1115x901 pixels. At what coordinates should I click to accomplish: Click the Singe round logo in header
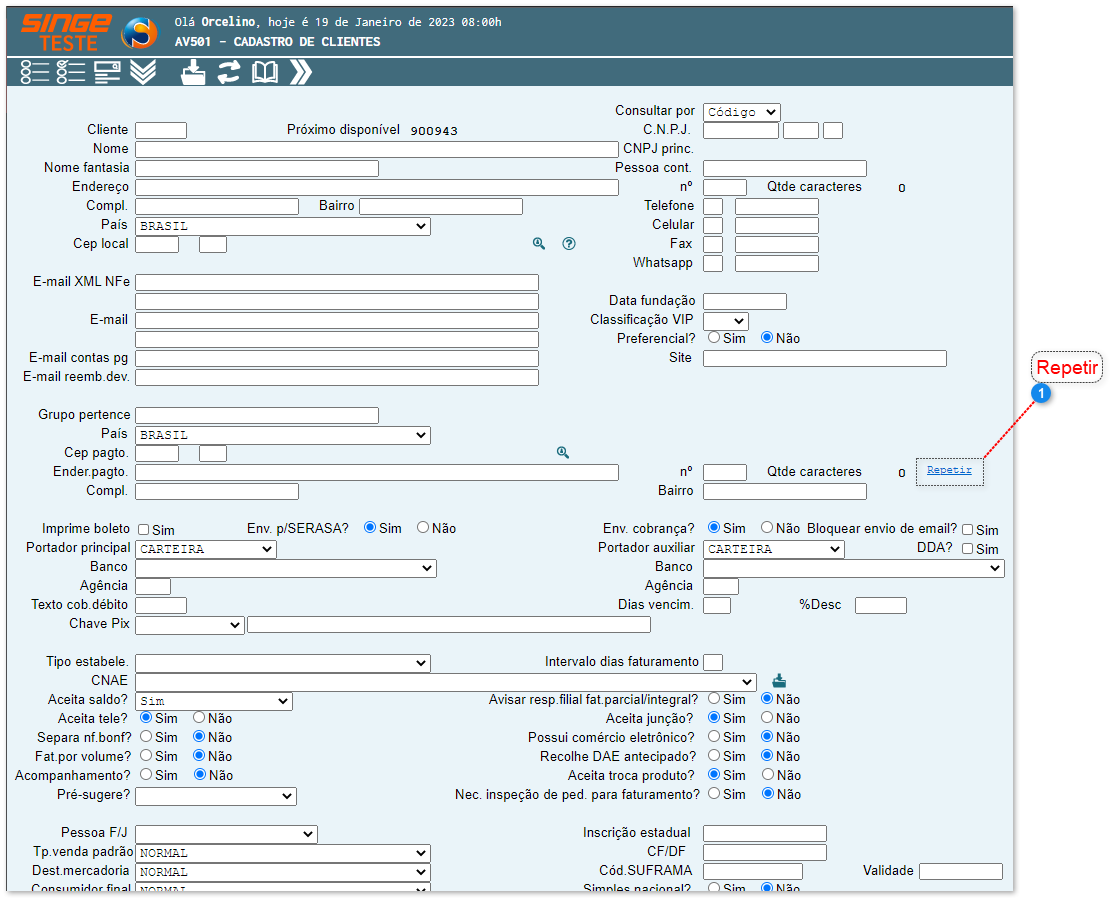pos(139,33)
